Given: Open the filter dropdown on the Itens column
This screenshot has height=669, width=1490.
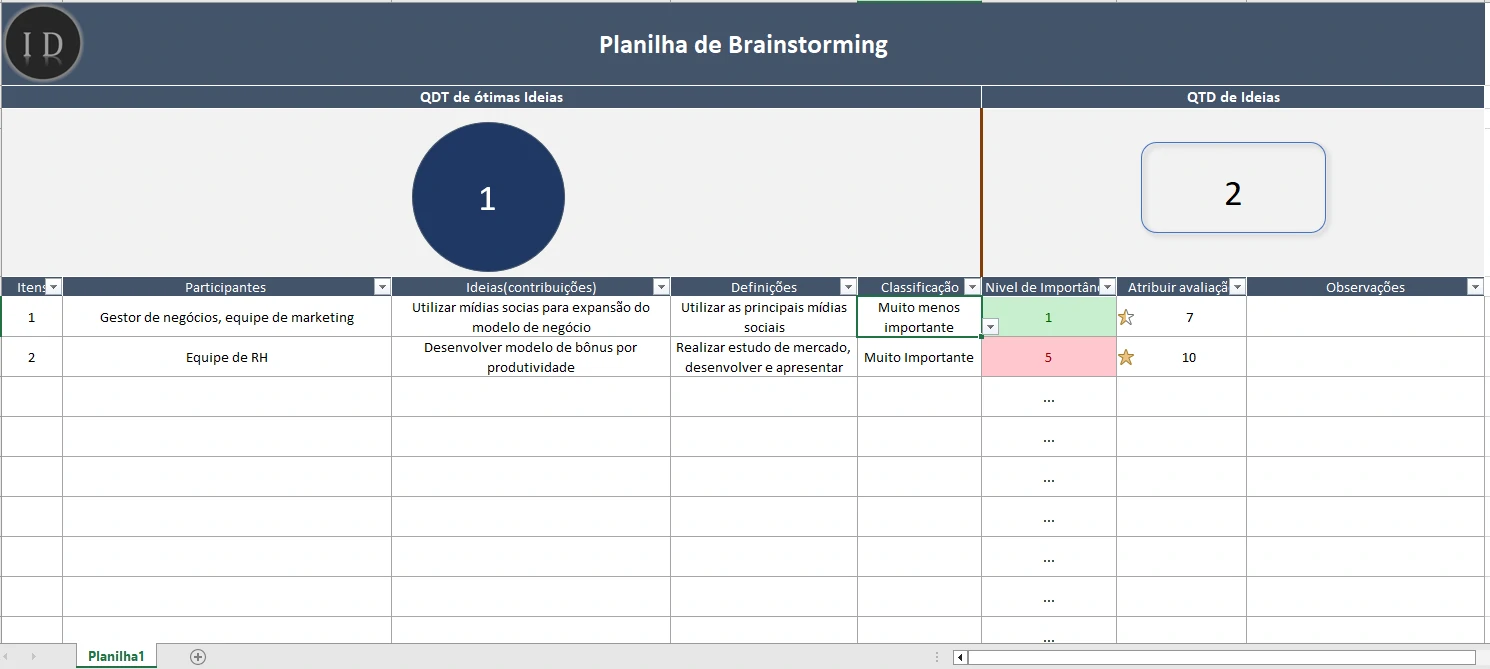Looking at the screenshot, I should coord(53,286).
